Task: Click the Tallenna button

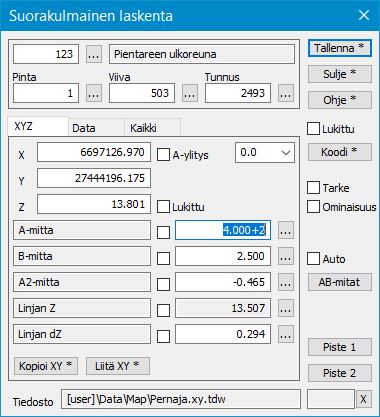Action: (339, 48)
